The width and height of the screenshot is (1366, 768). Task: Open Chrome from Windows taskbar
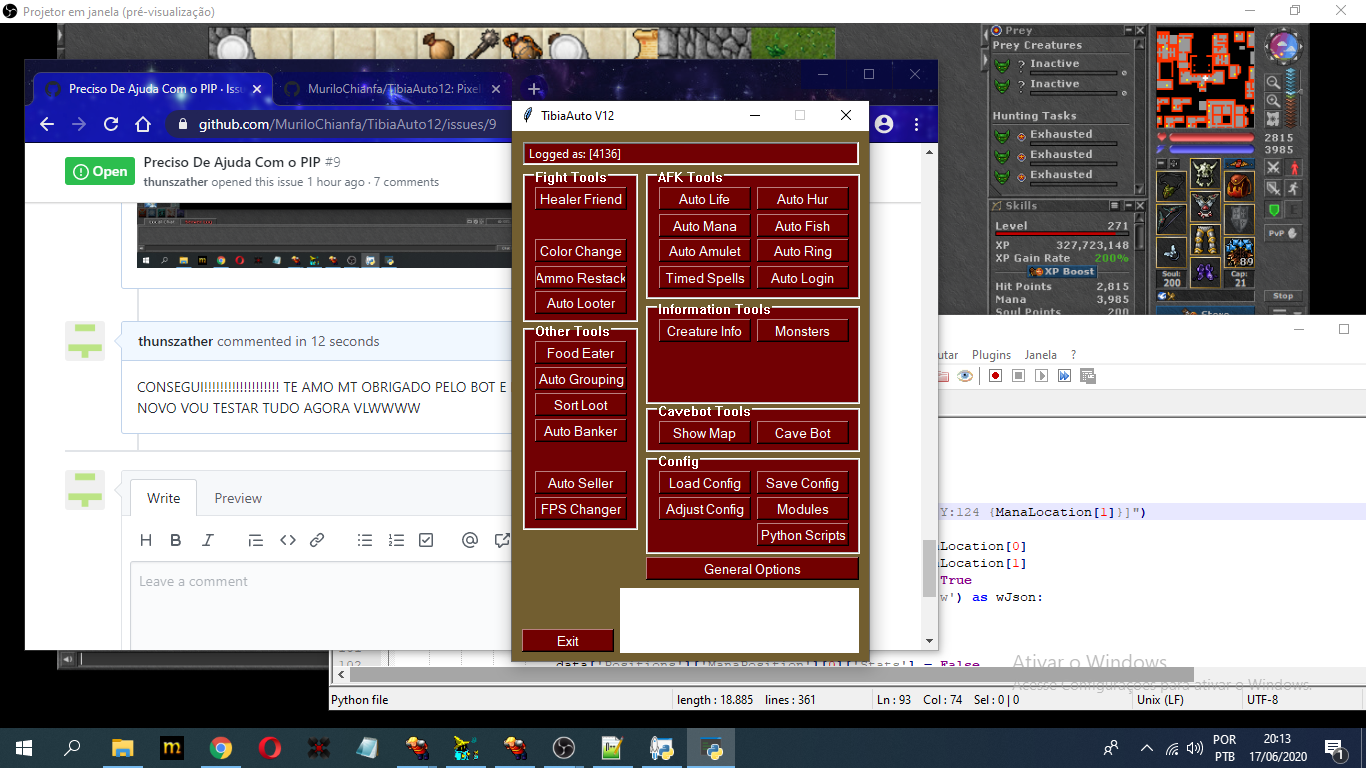[221, 748]
